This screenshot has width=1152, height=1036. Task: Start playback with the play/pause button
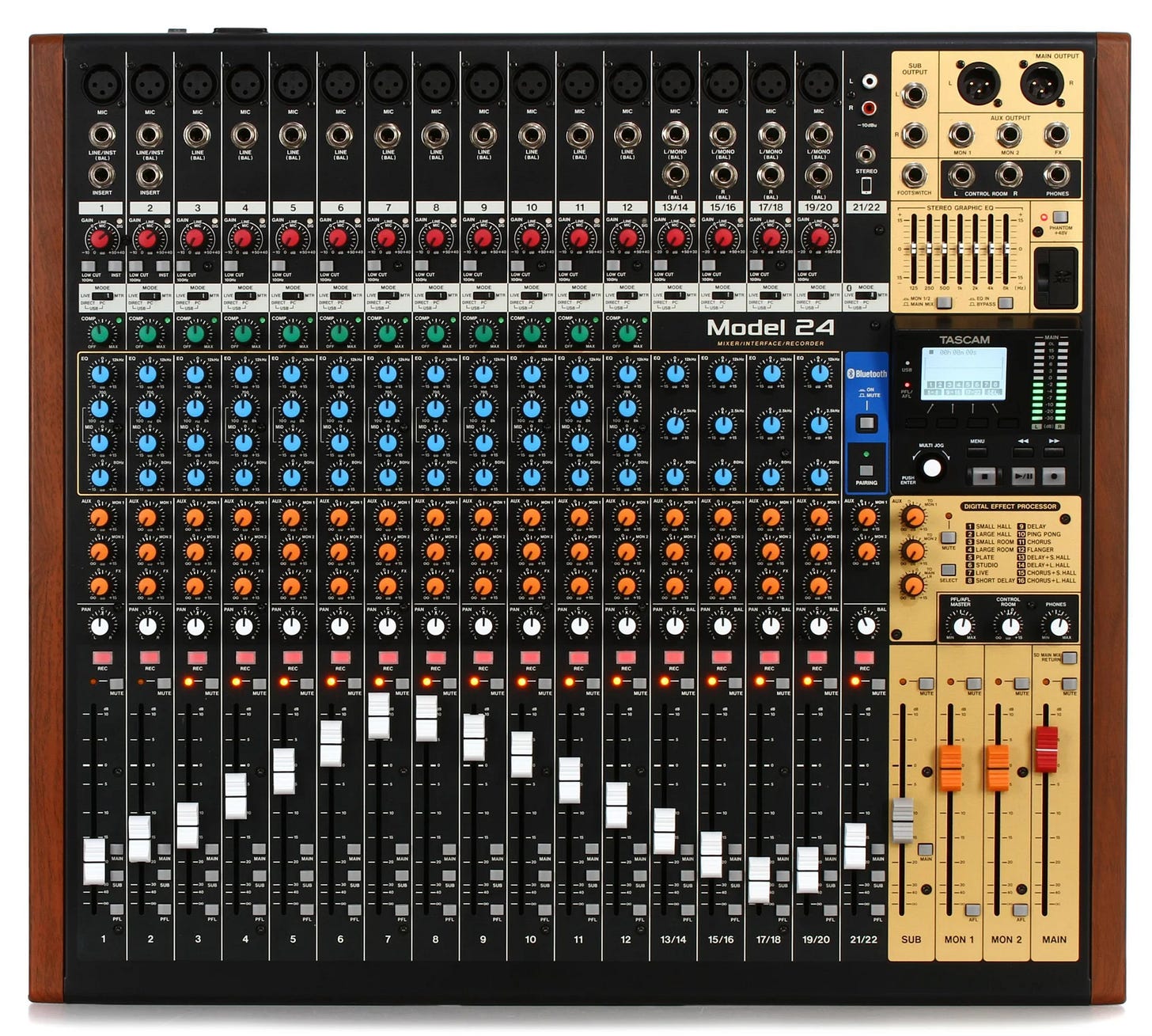(x=1023, y=476)
